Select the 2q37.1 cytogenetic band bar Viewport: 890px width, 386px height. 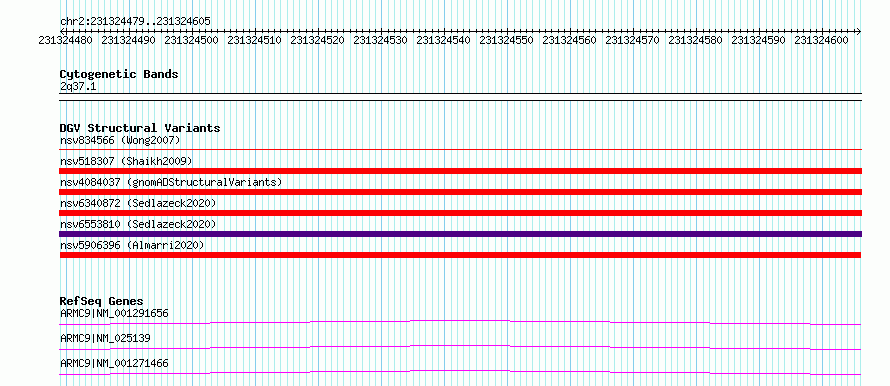[460, 96]
